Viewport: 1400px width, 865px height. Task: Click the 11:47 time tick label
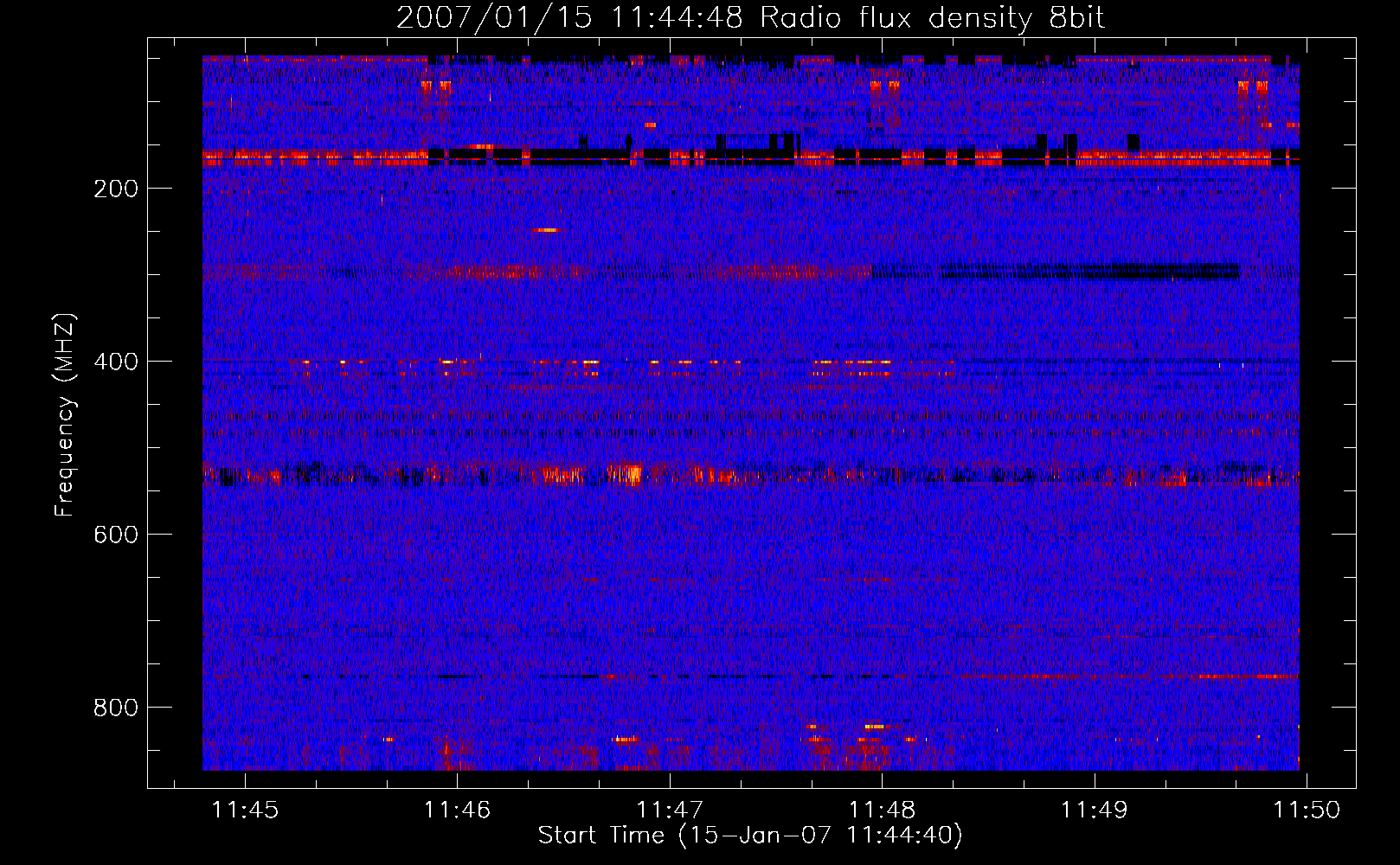click(x=670, y=810)
